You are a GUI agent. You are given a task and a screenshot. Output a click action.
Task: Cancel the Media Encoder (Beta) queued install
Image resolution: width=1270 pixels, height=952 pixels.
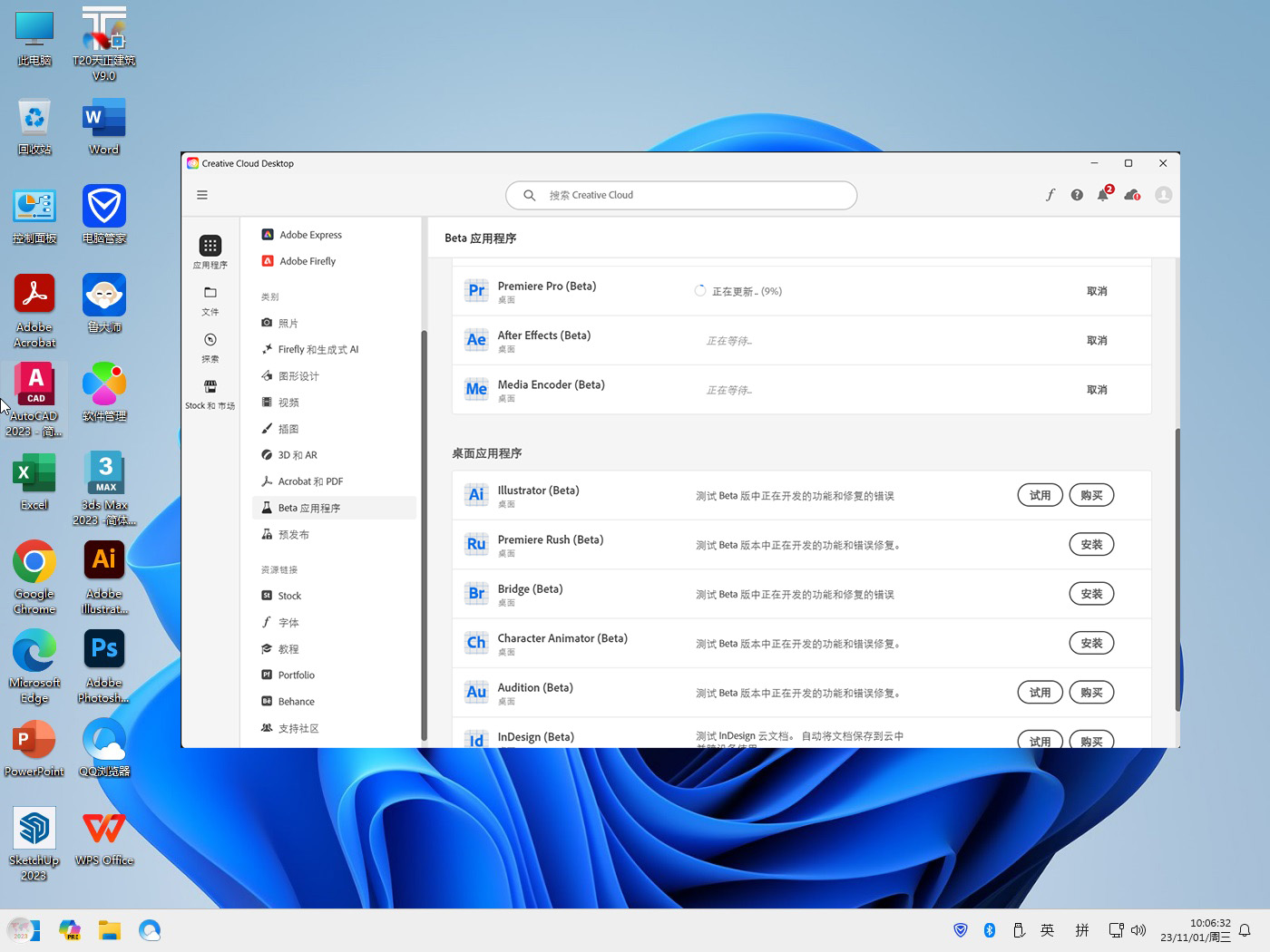[x=1097, y=390]
